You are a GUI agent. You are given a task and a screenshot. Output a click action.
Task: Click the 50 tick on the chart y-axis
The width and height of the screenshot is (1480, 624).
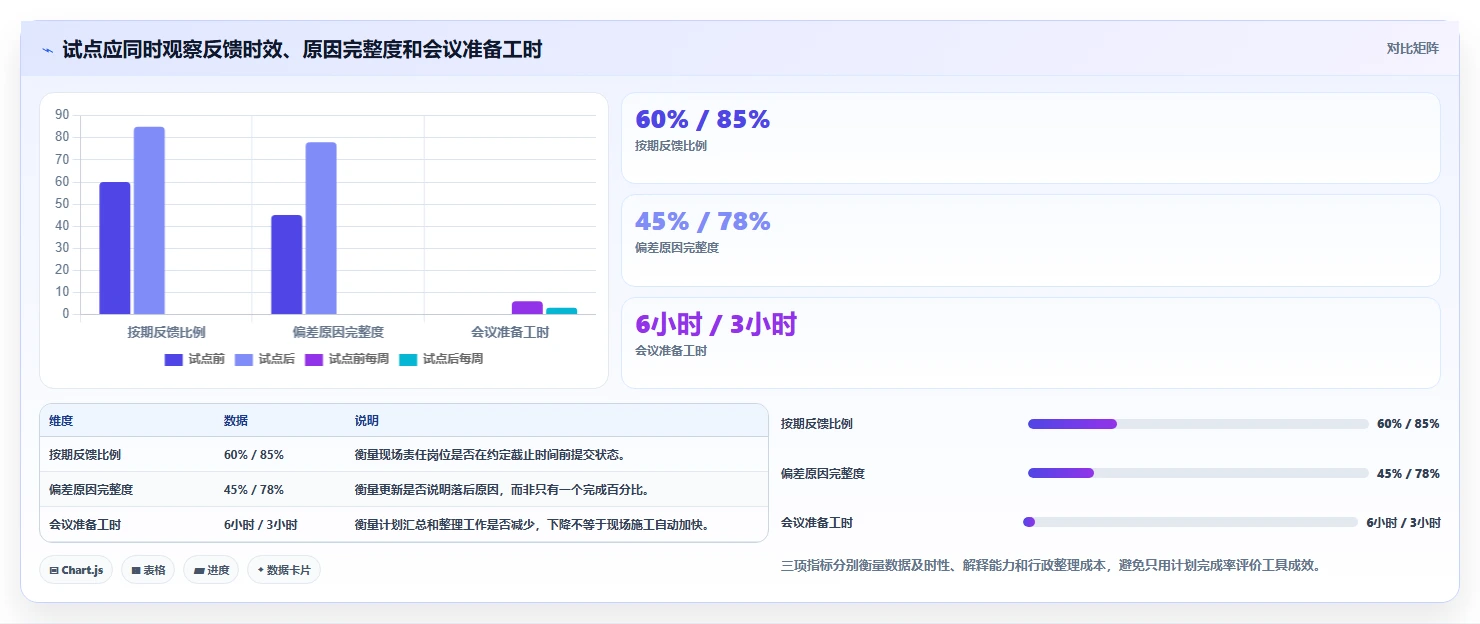[62, 204]
